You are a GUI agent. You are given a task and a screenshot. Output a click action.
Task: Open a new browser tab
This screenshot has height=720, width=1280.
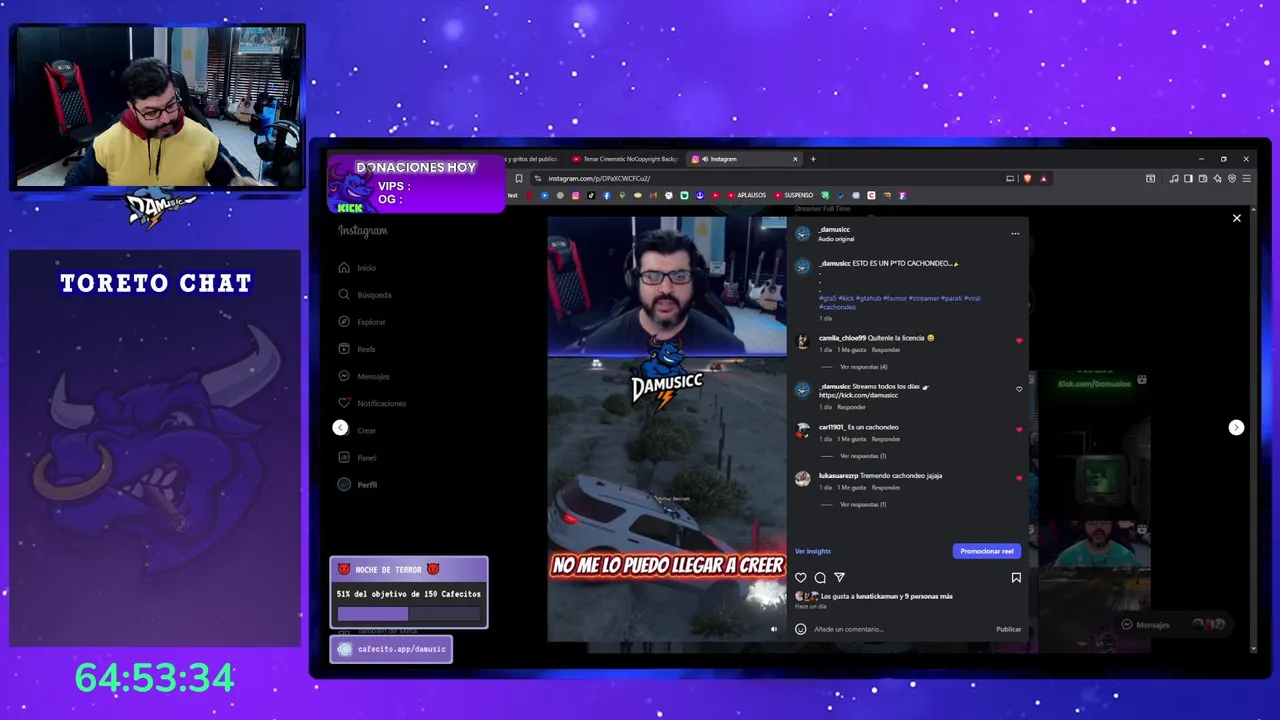[x=813, y=159]
